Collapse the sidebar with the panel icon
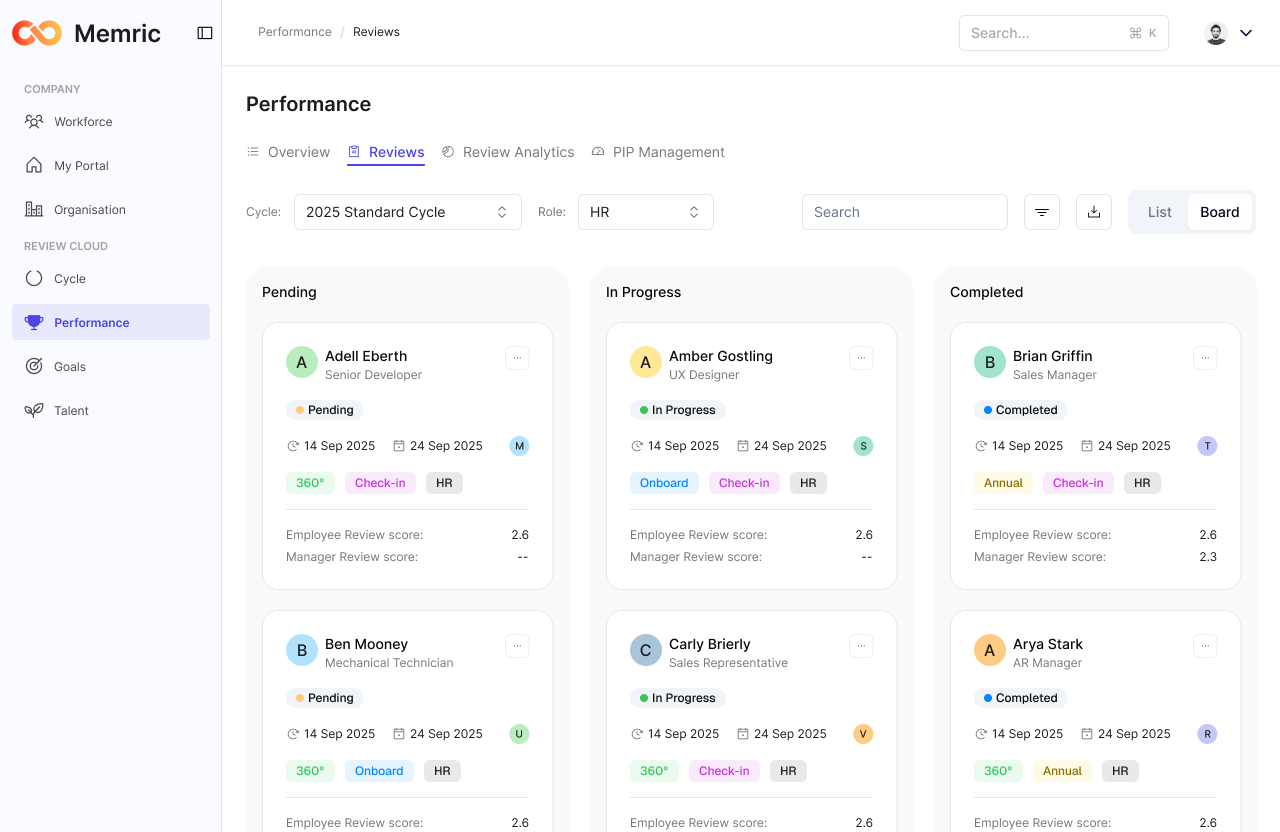Image resolution: width=1280 pixels, height=832 pixels. 205,33
